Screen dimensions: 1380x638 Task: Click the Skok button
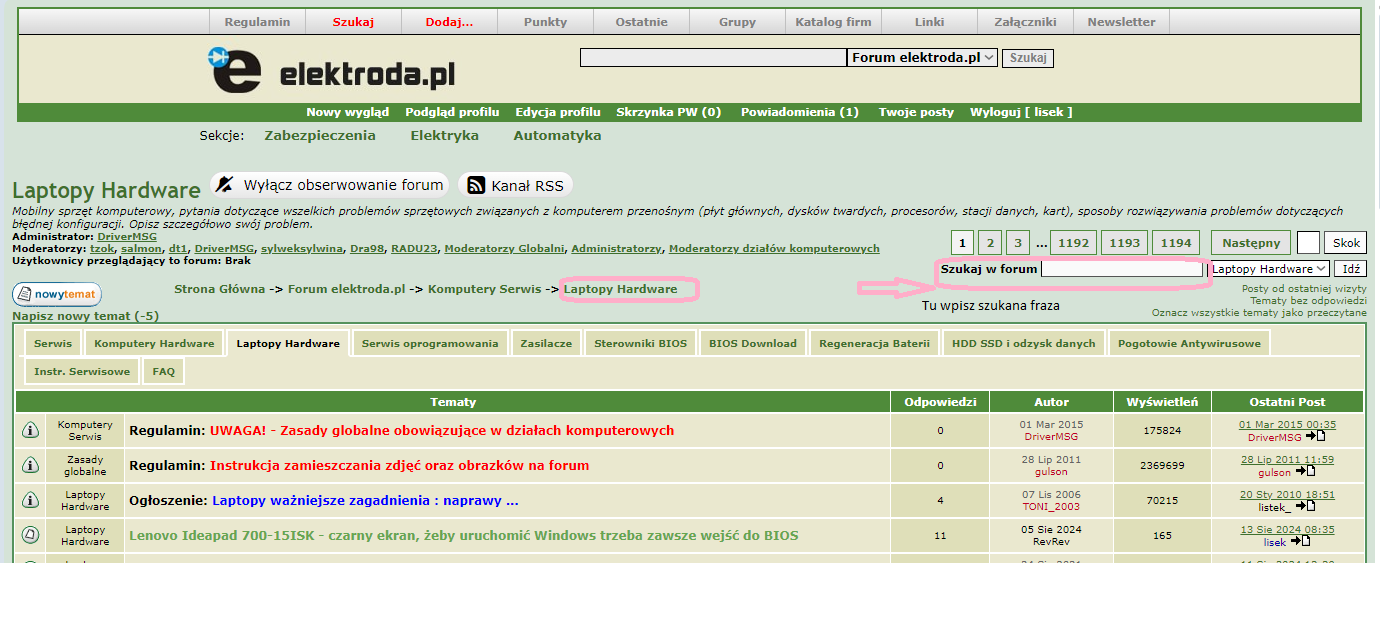tap(1345, 243)
